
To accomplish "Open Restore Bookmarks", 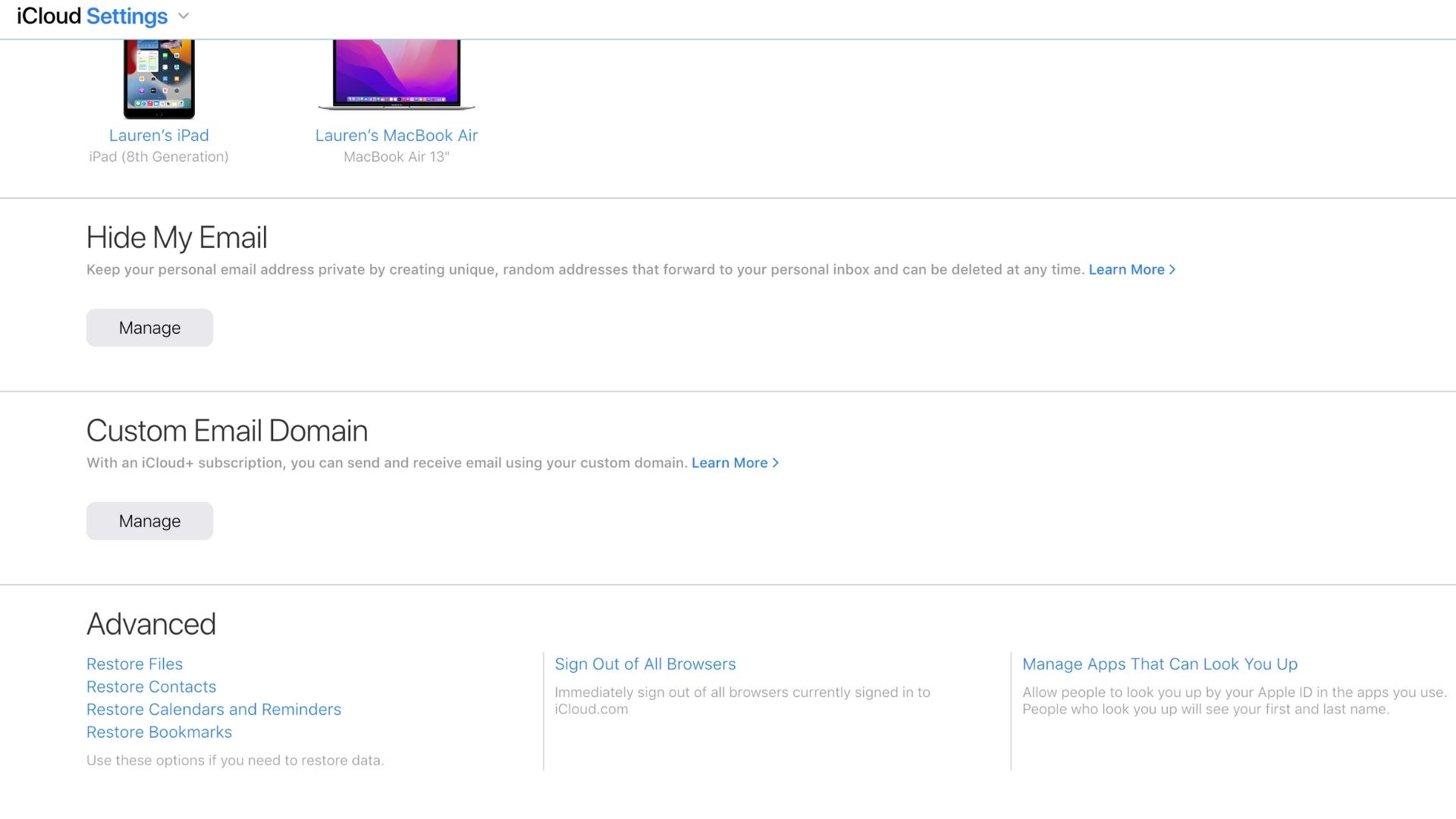I will tap(159, 732).
